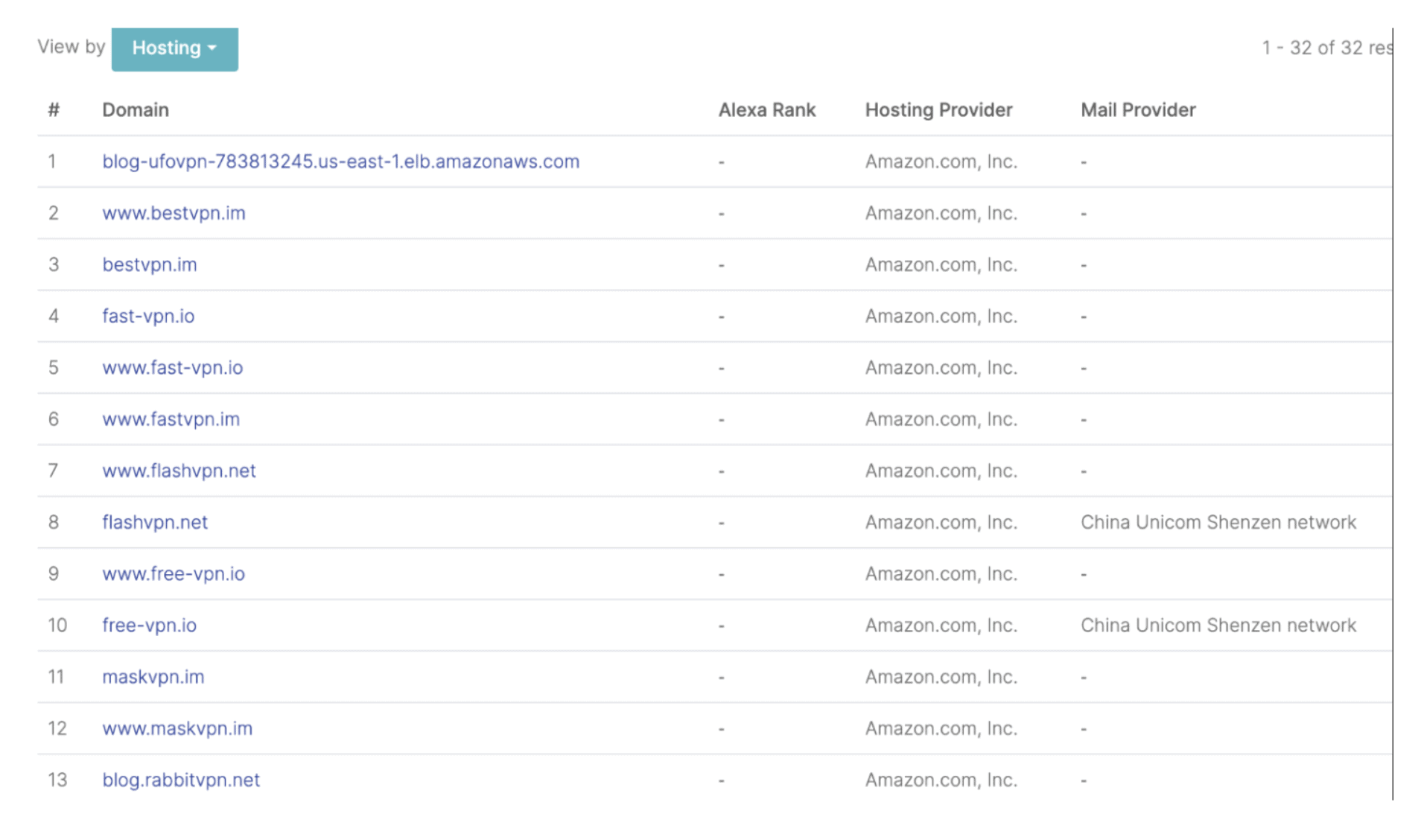Click row number 7
The image size is (1421, 840).
(x=53, y=471)
